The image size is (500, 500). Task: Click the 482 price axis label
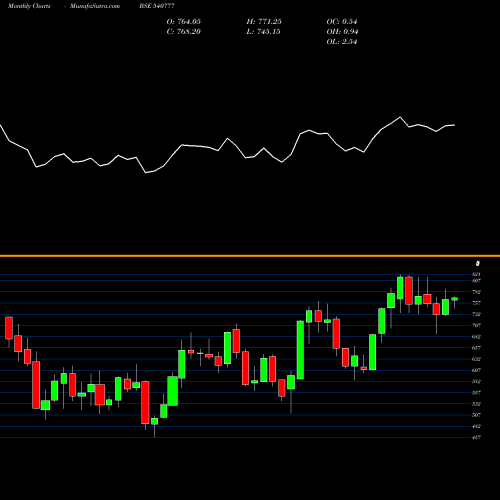pos(477,426)
